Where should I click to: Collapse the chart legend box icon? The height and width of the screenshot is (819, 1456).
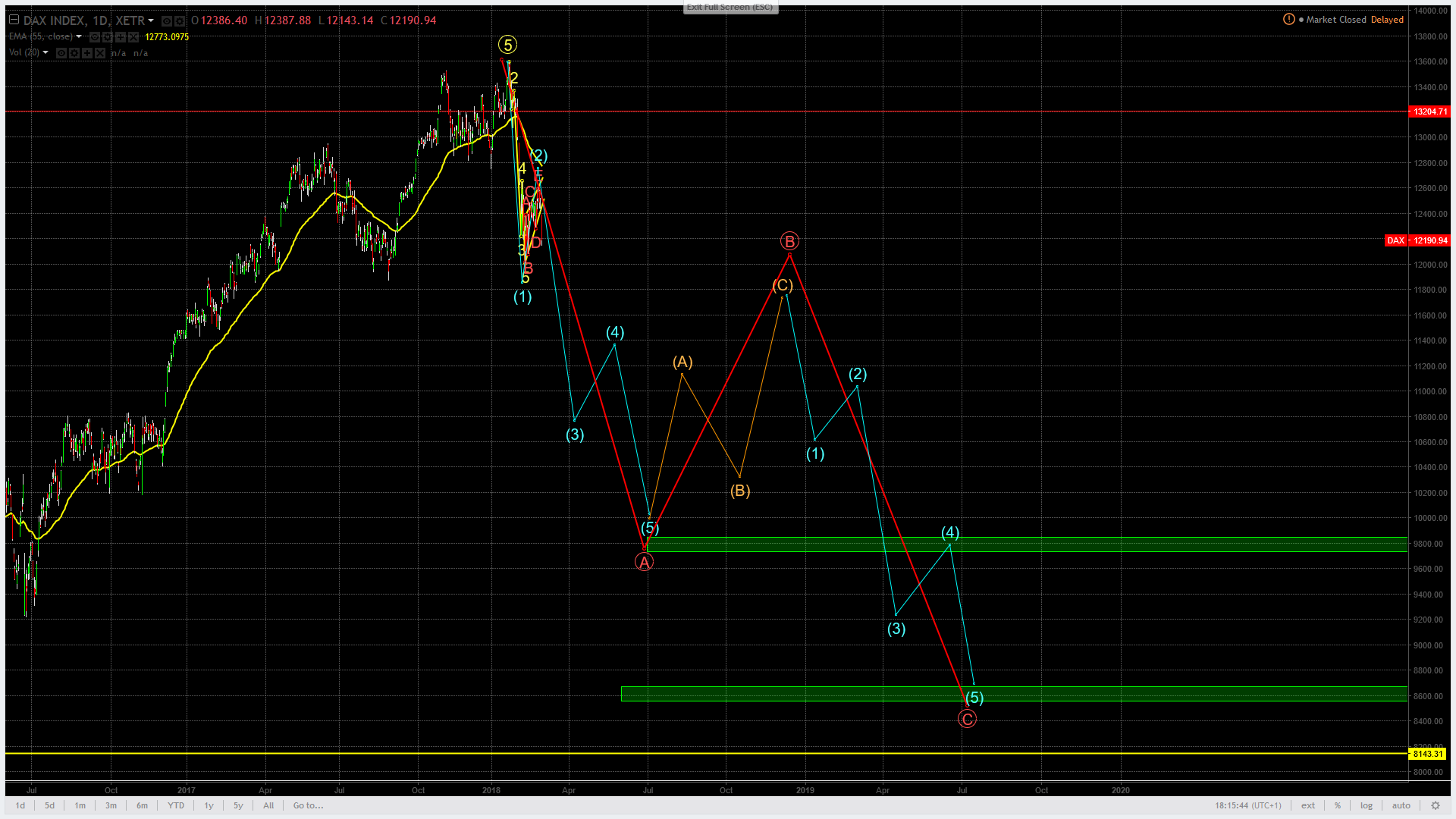pyautogui.click(x=14, y=20)
